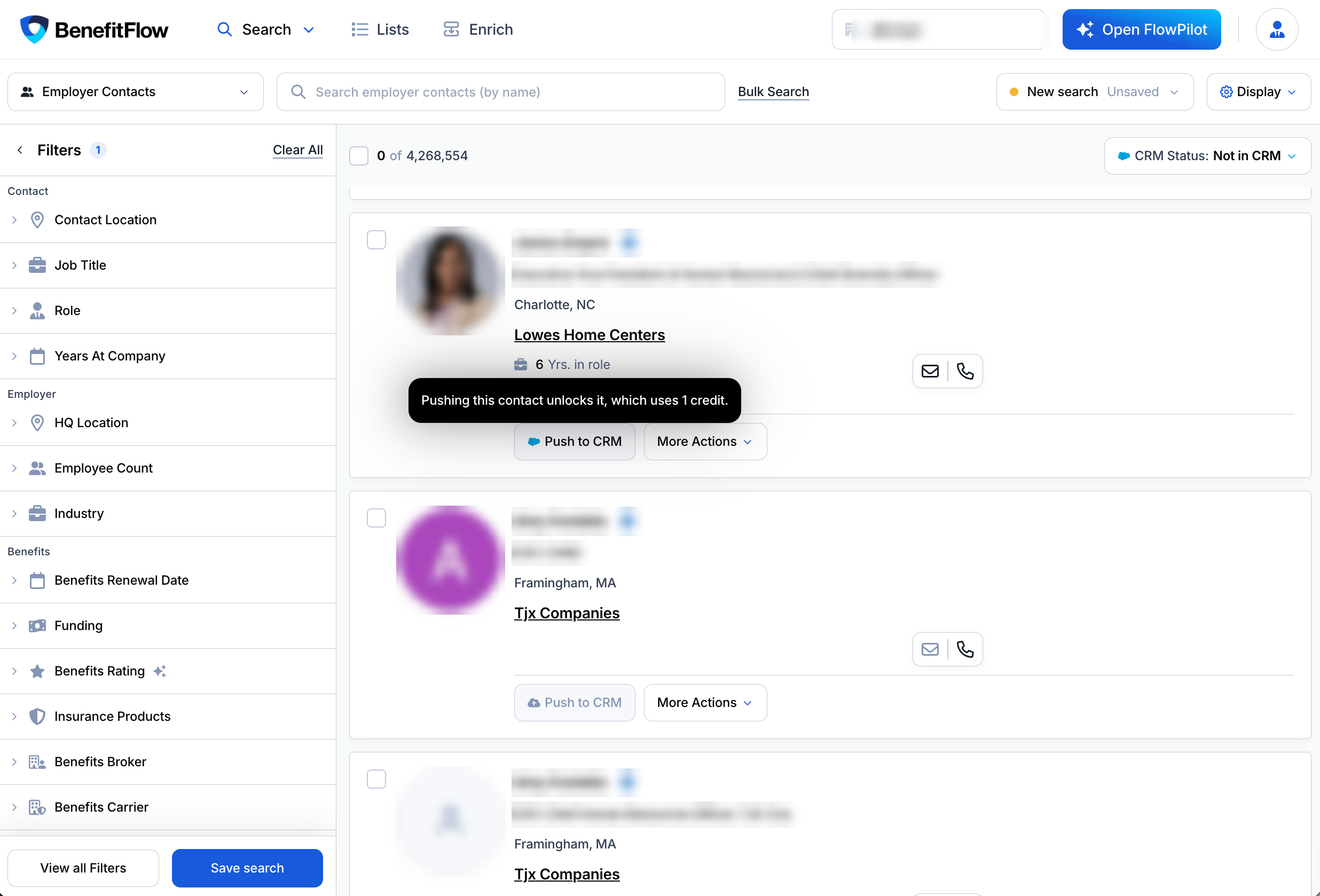Open the Lowes Home Centers company link

coord(589,335)
